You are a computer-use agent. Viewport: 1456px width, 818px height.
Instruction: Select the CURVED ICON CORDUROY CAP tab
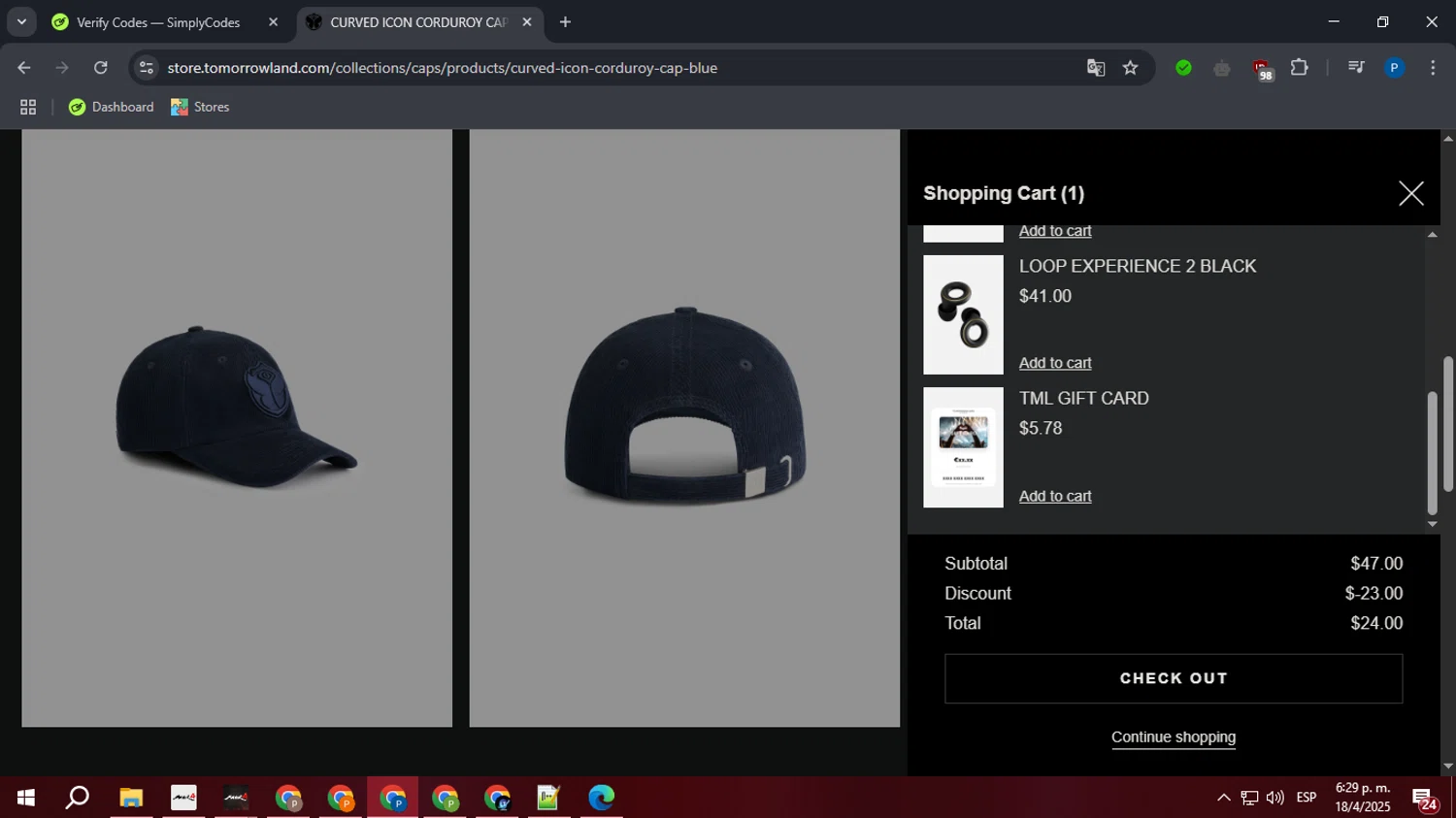pos(417,22)
